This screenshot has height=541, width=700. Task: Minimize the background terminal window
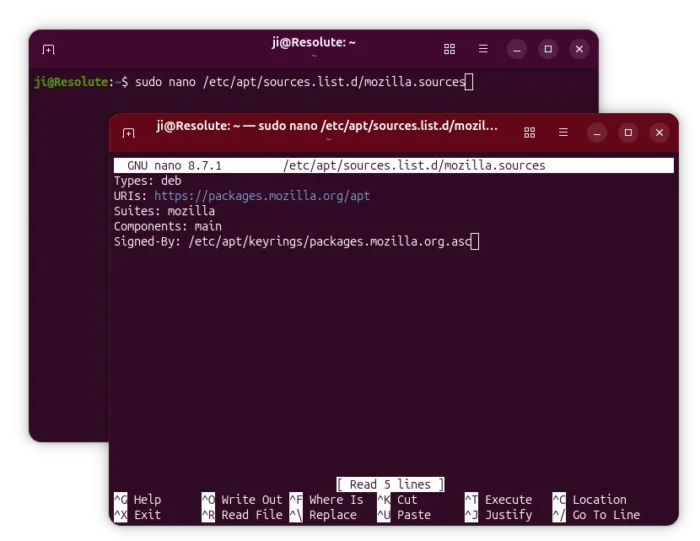pyautogui.click(x=517, y=48)
